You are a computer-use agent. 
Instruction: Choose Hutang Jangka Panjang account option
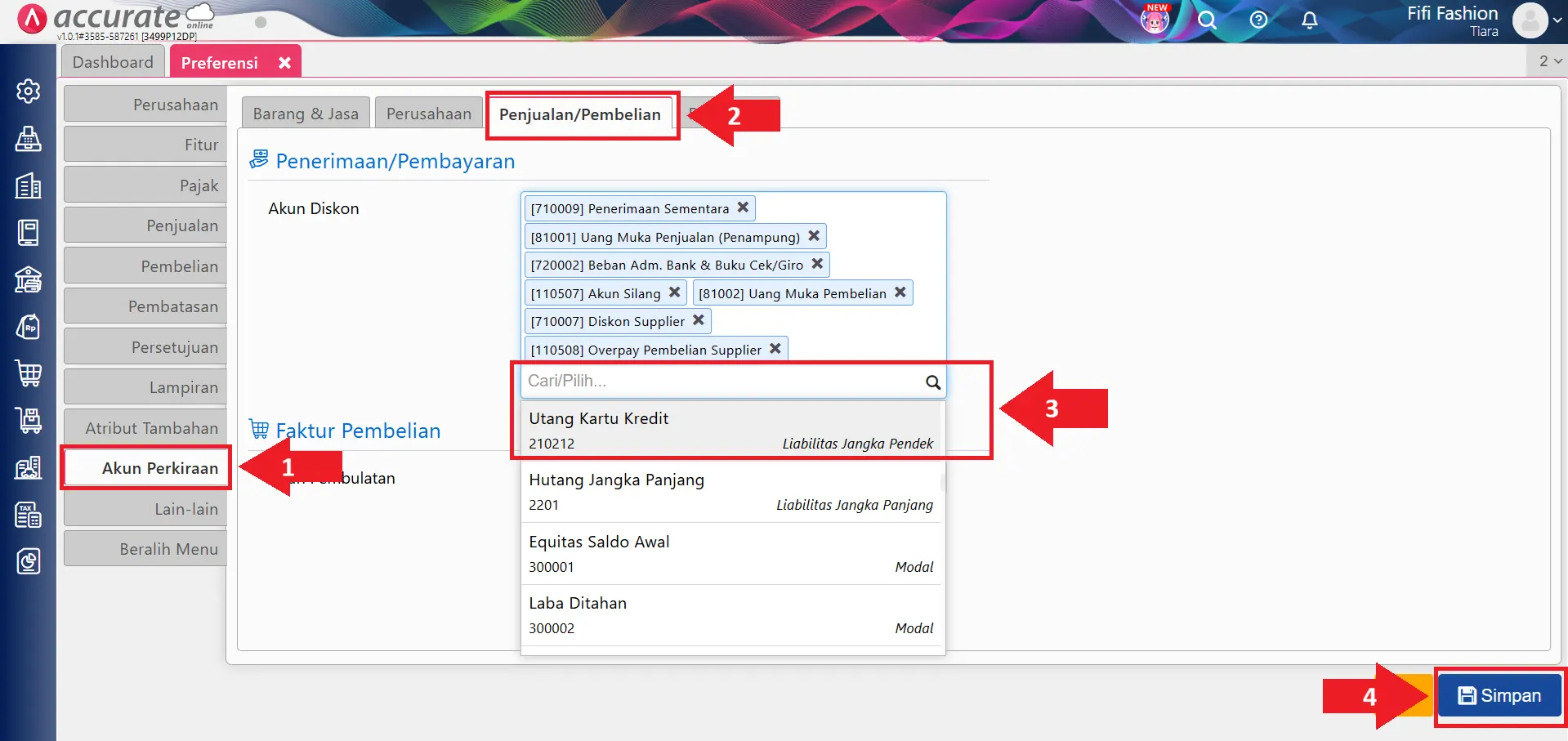point(730,492)
